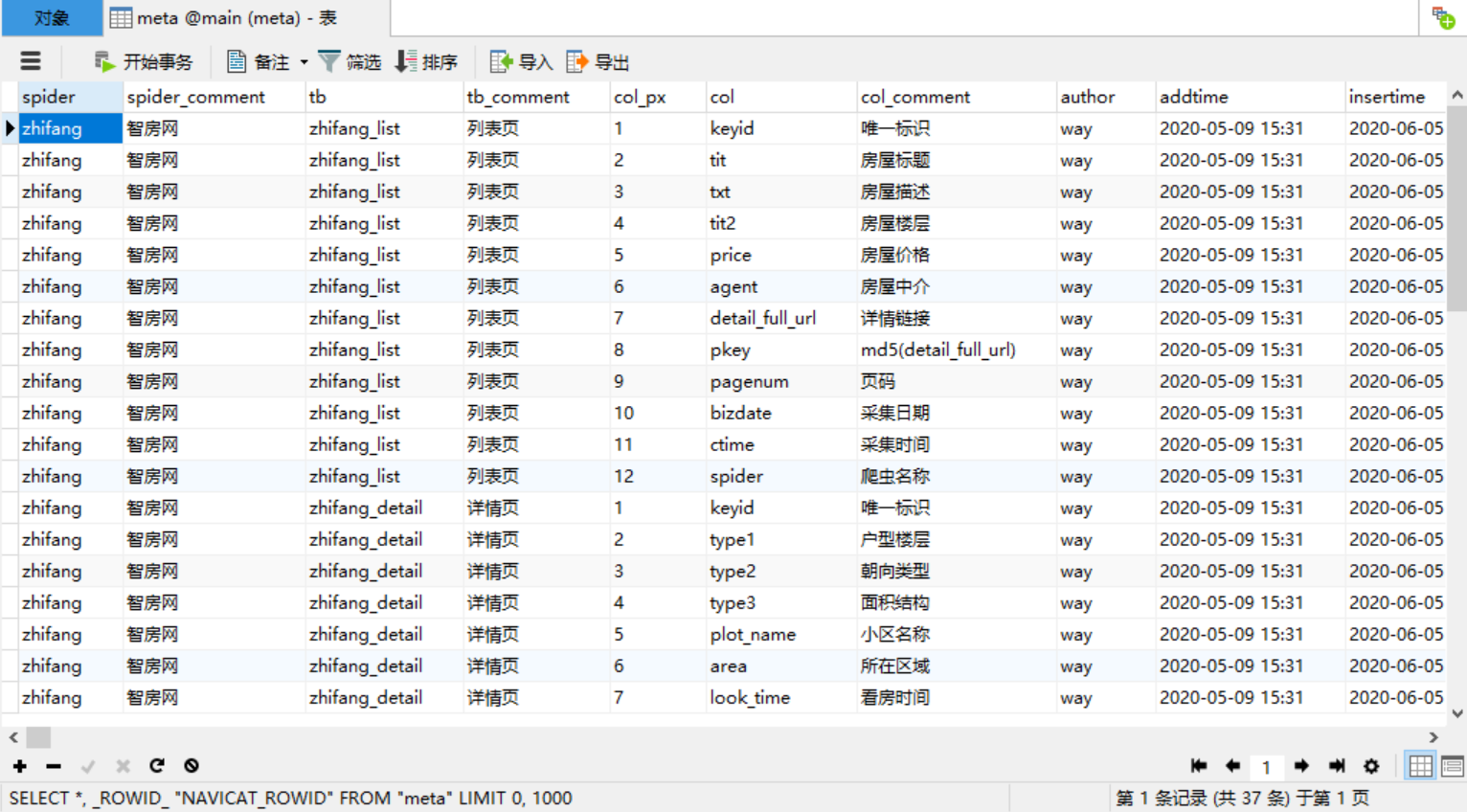Switch to the 对象 tab

(x=52, y=18)
